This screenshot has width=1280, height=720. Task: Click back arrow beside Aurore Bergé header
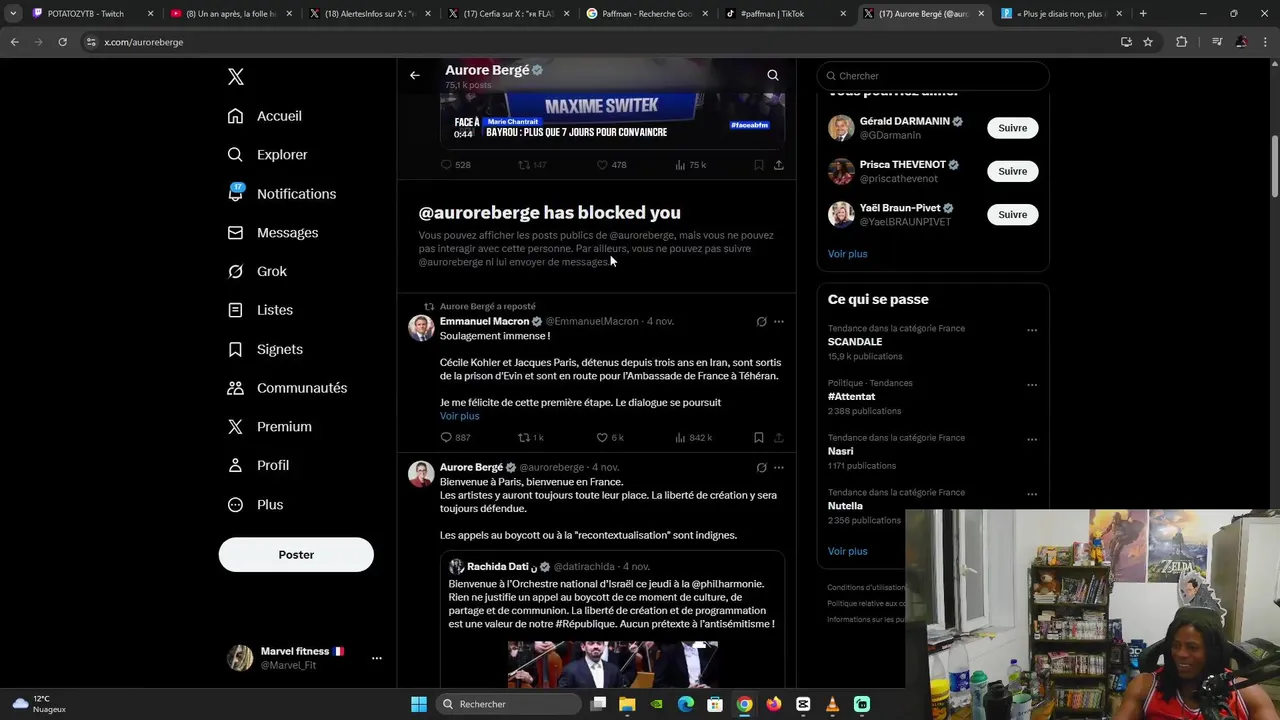tap(415, 75)
